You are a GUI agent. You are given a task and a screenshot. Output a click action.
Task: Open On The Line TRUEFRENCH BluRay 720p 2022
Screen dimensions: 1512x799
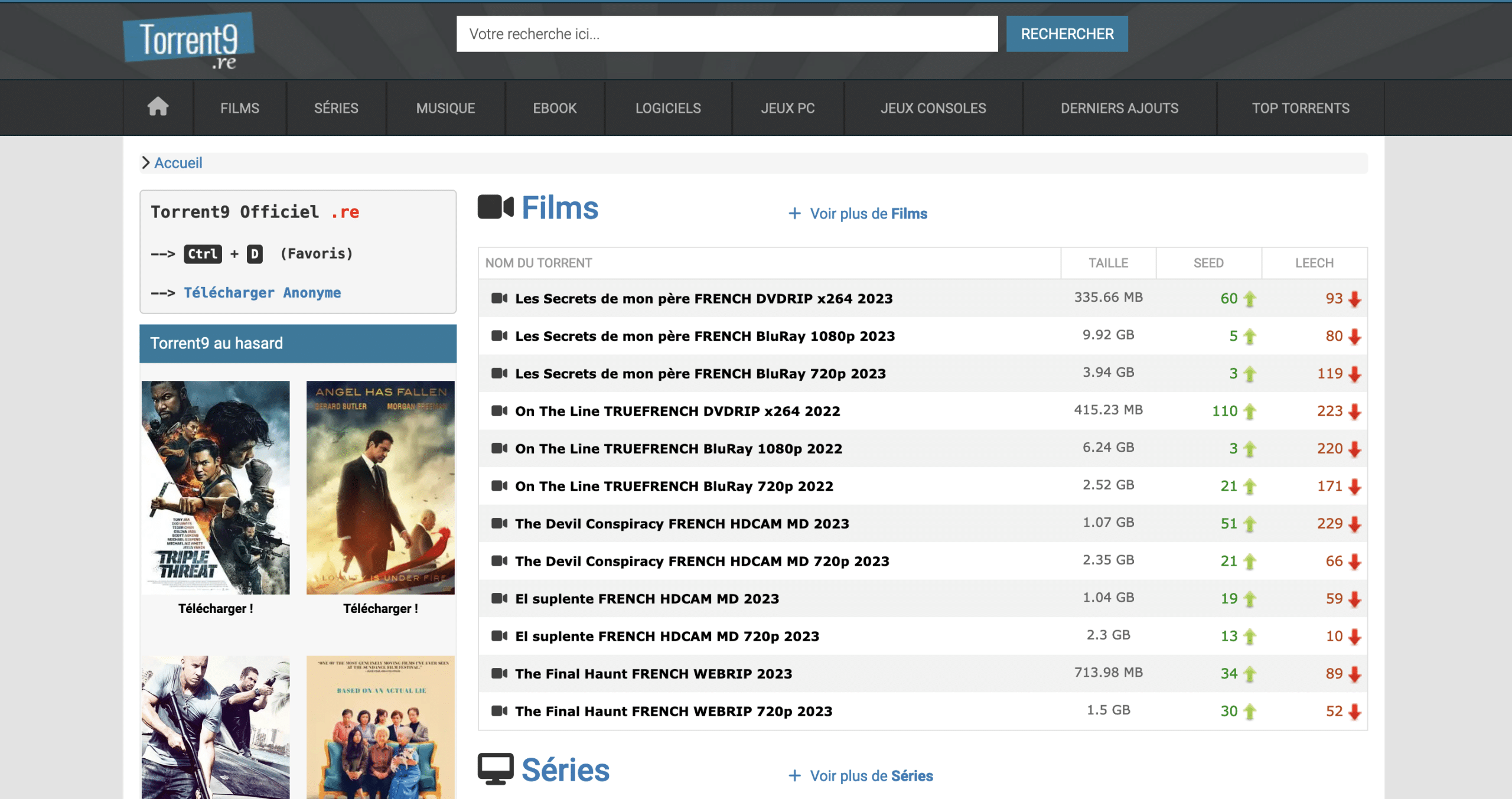(x=674, y=485)
